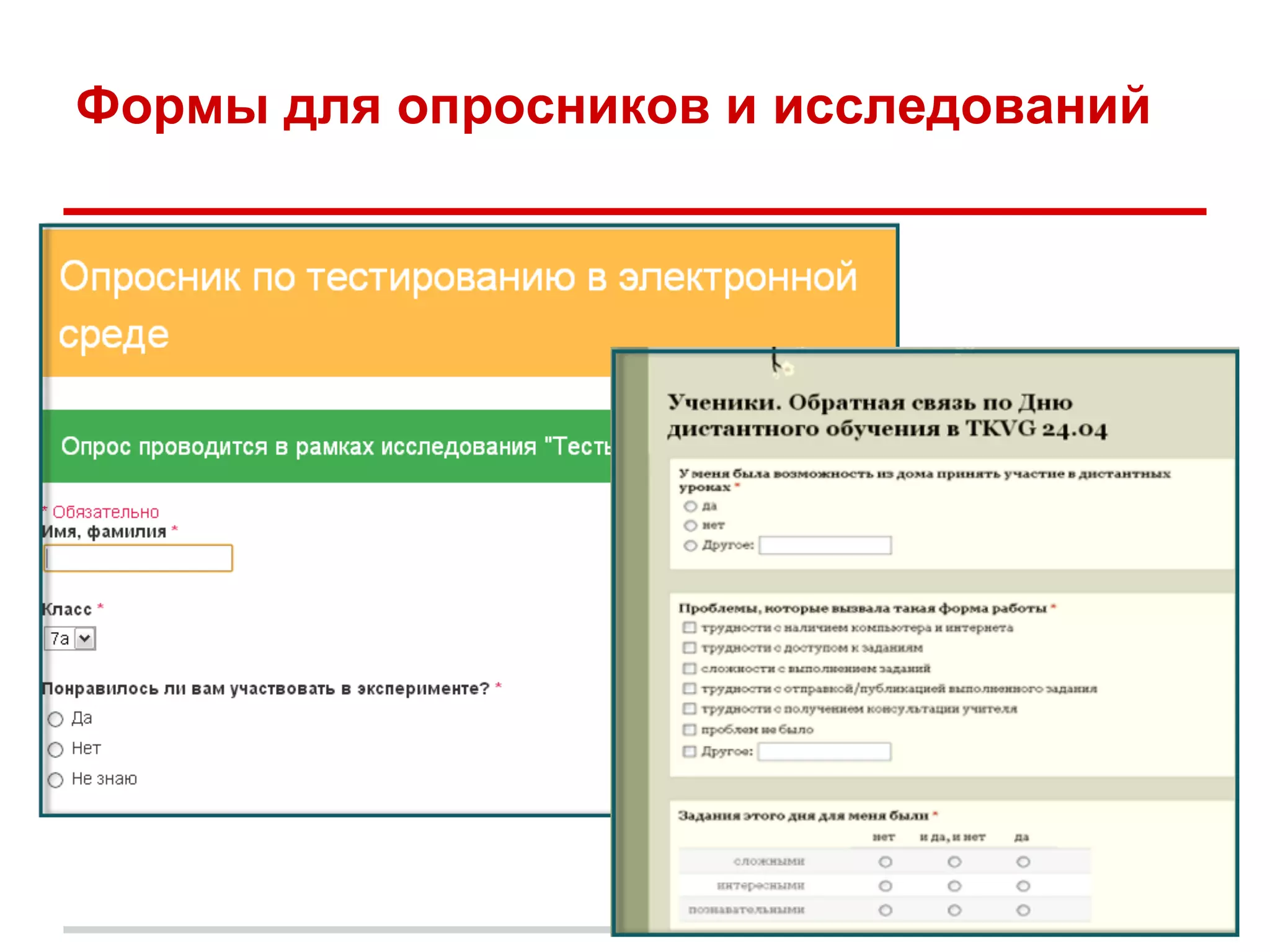Screen dimensions: 1270x952
Task: Choose 'нет' for participating from home
Action: click(690, 526)
